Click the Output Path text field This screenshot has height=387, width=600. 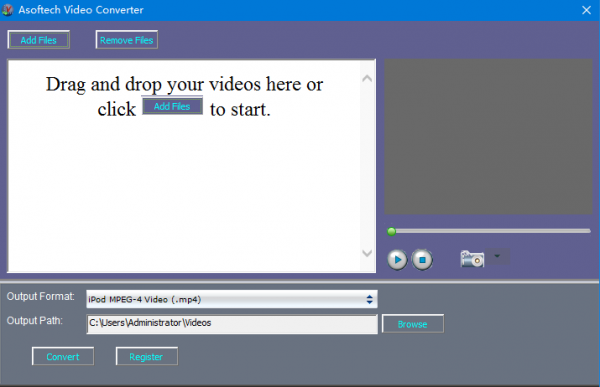[x=232, y=324]
